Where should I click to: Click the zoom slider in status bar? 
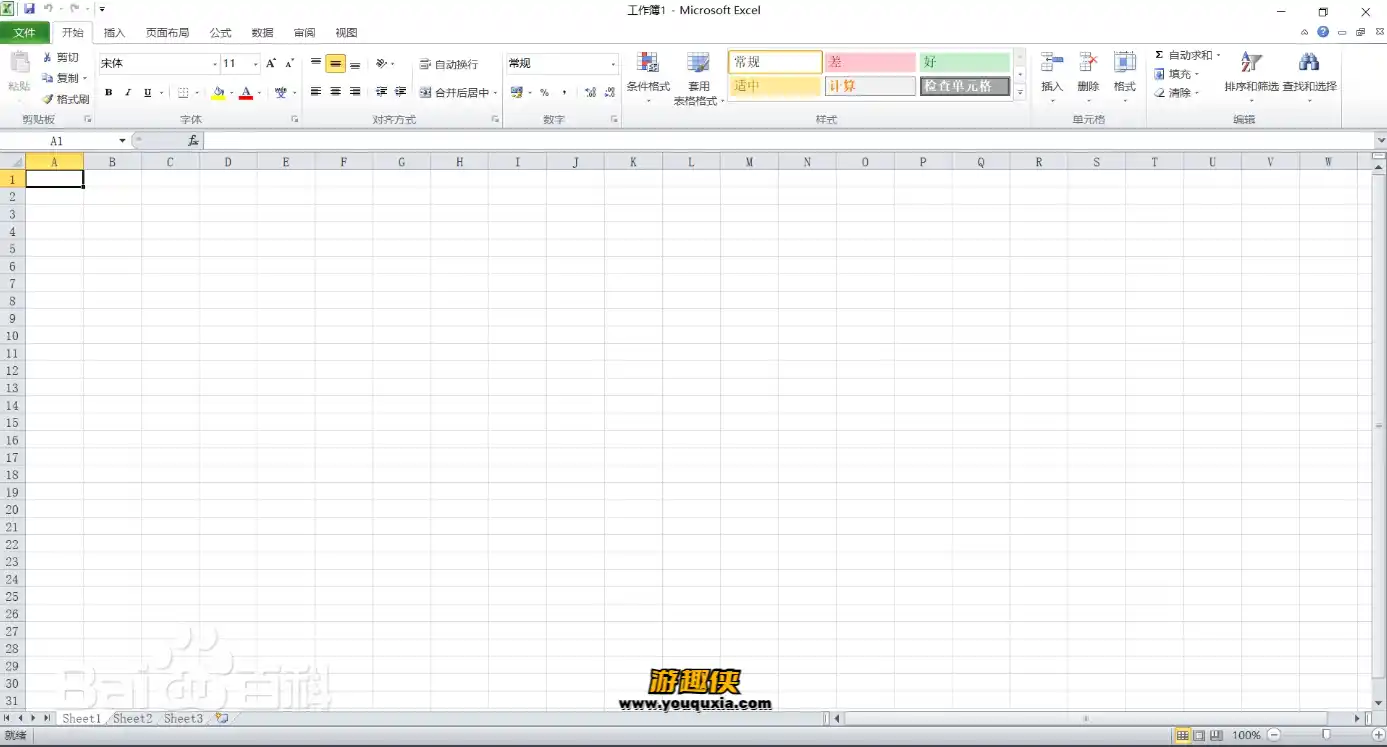[1326, 735]
